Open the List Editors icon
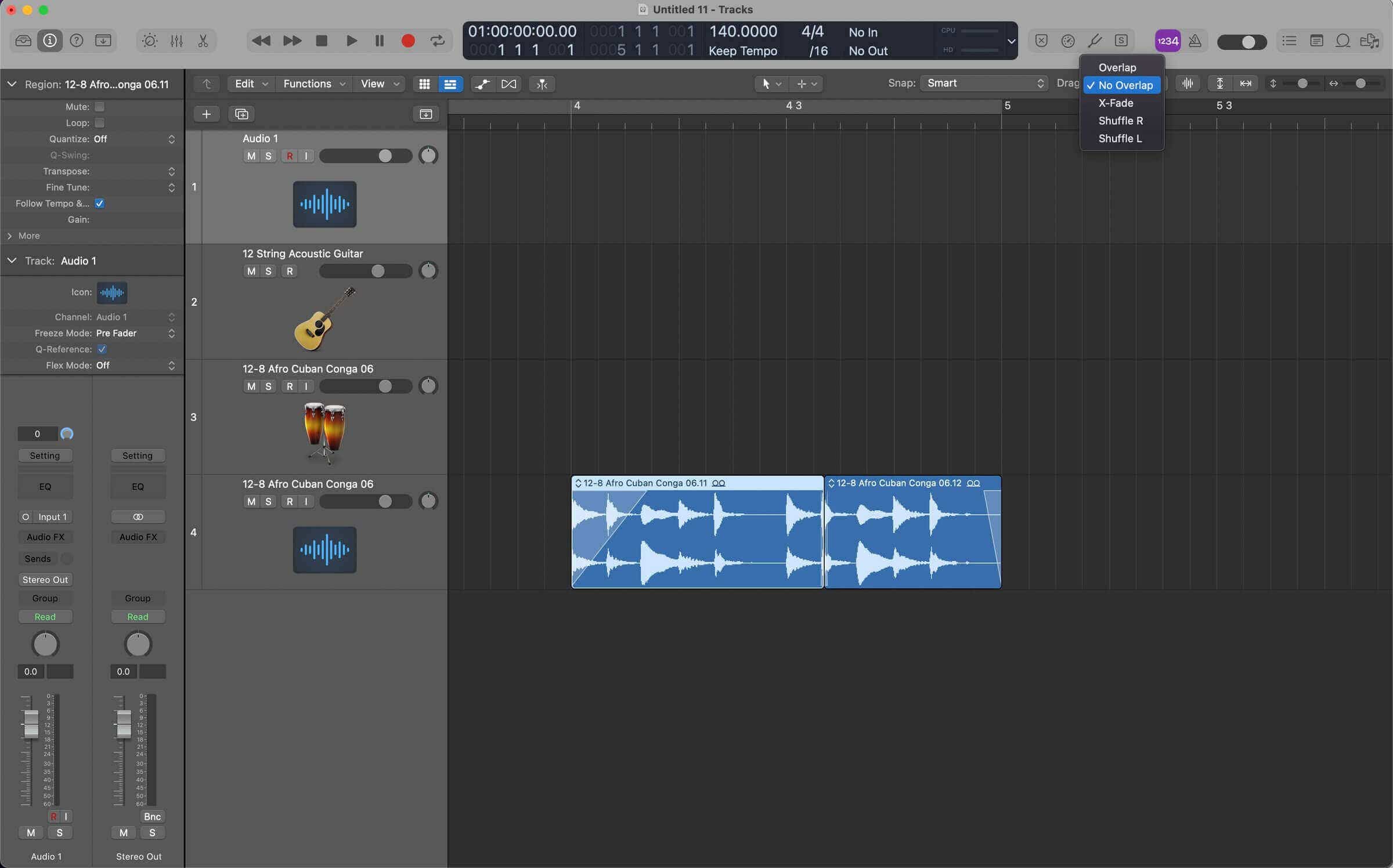 [1289, 41]
